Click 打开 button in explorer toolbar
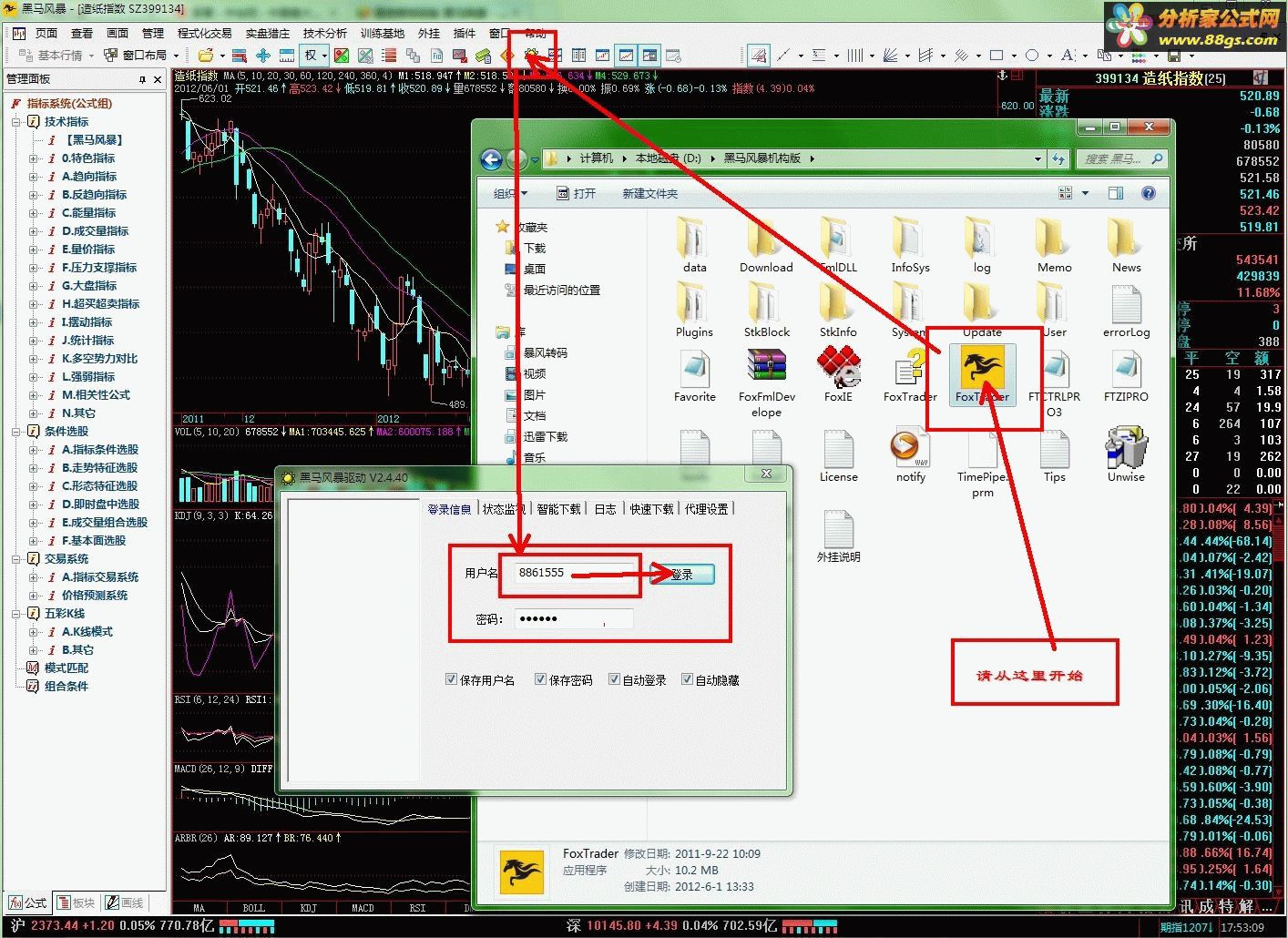1288x938 pixels. point(576,193)
